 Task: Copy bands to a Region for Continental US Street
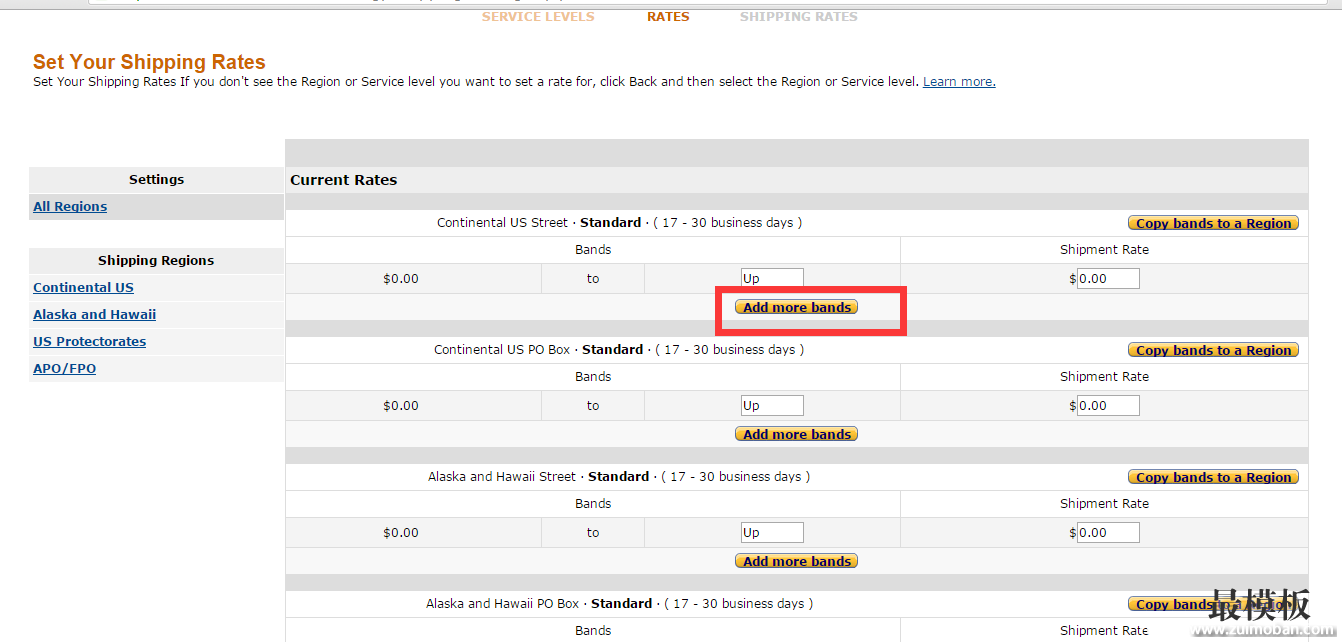tap(1213, 223)
